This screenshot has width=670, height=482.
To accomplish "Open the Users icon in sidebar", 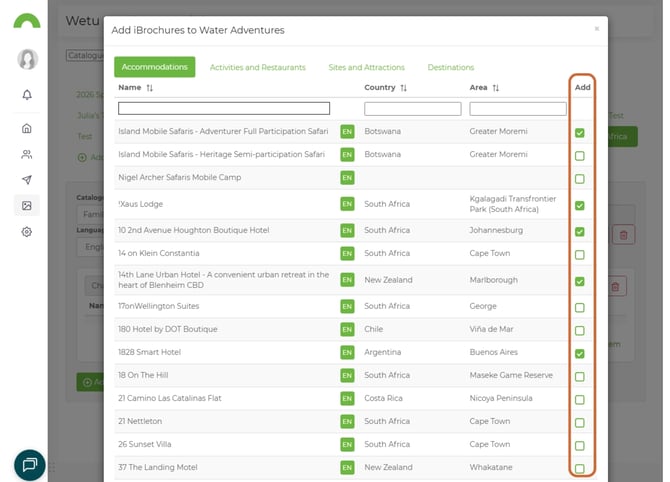I will coord(27,154).
